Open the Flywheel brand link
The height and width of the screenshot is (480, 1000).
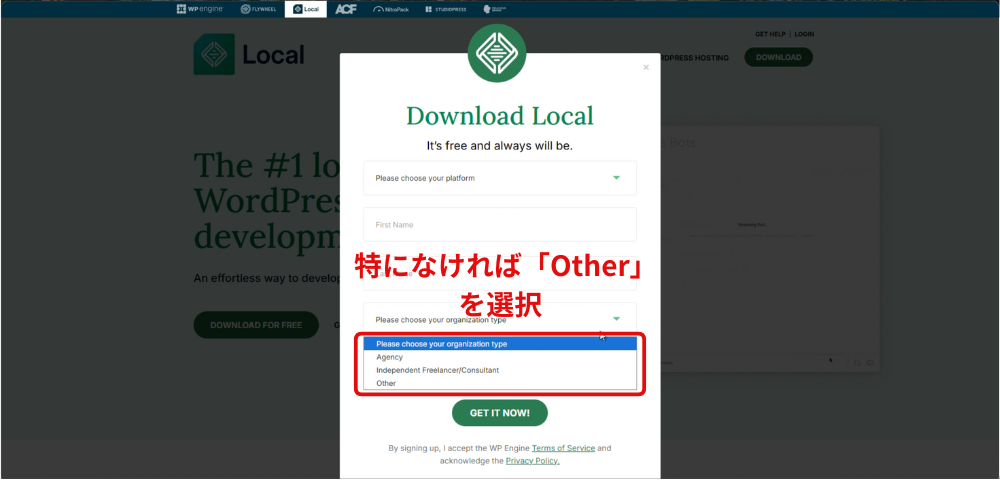point(258,9)
